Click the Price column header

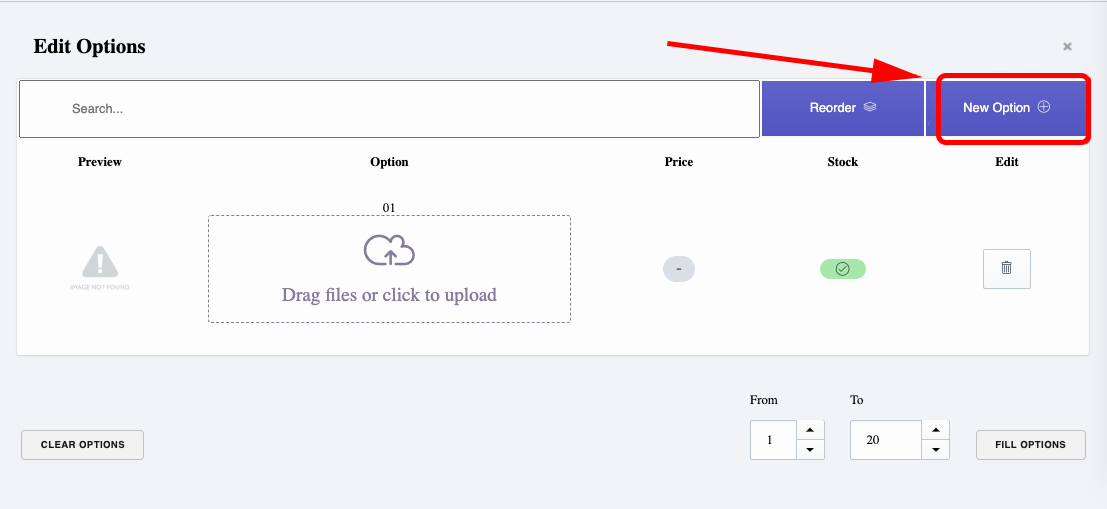coord(678,162)
